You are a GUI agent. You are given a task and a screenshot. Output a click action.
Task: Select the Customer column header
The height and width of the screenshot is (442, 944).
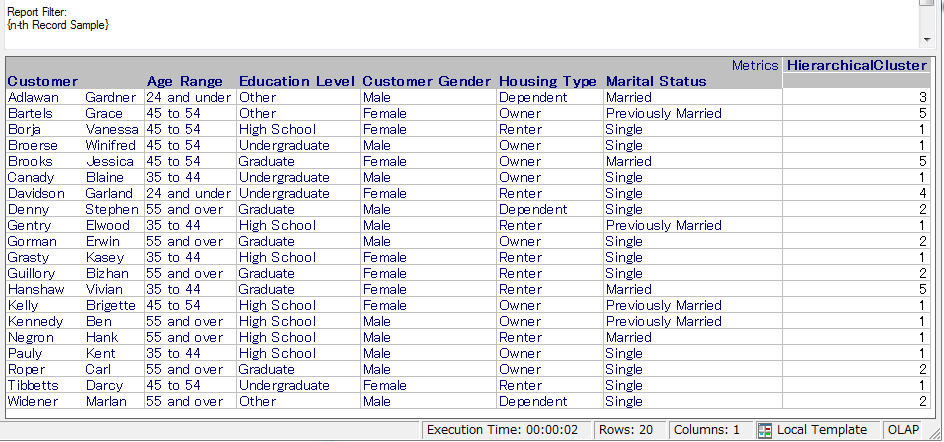click(43, 81)
